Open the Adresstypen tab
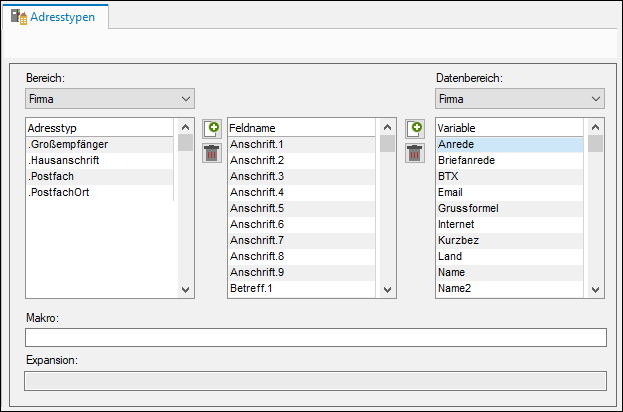 point(55,17)
